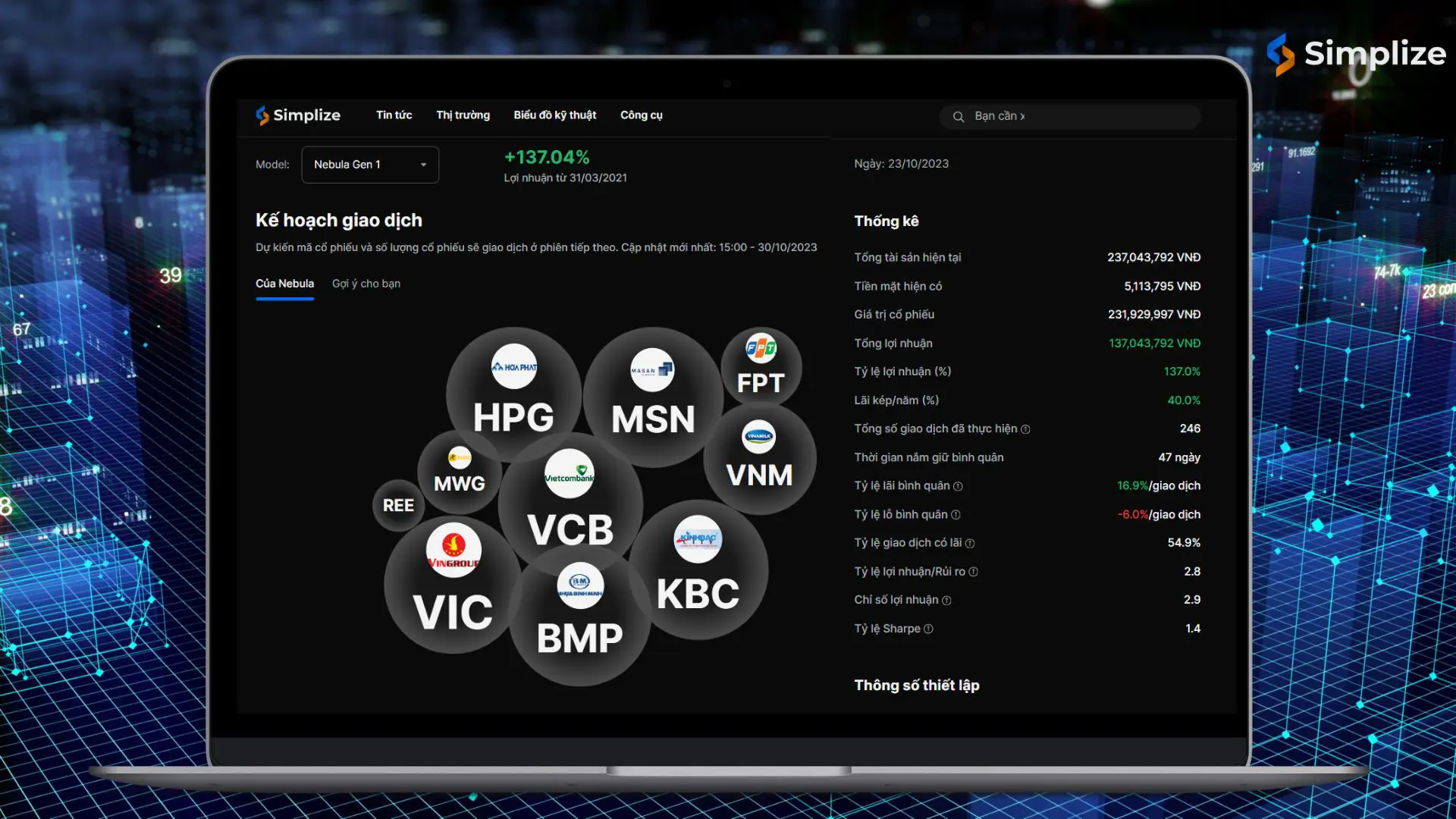Open the Nebula Gen 1 model dropdown
Image resolution: width=1456 pixels, height=819 pixels.
pos(370,165)
